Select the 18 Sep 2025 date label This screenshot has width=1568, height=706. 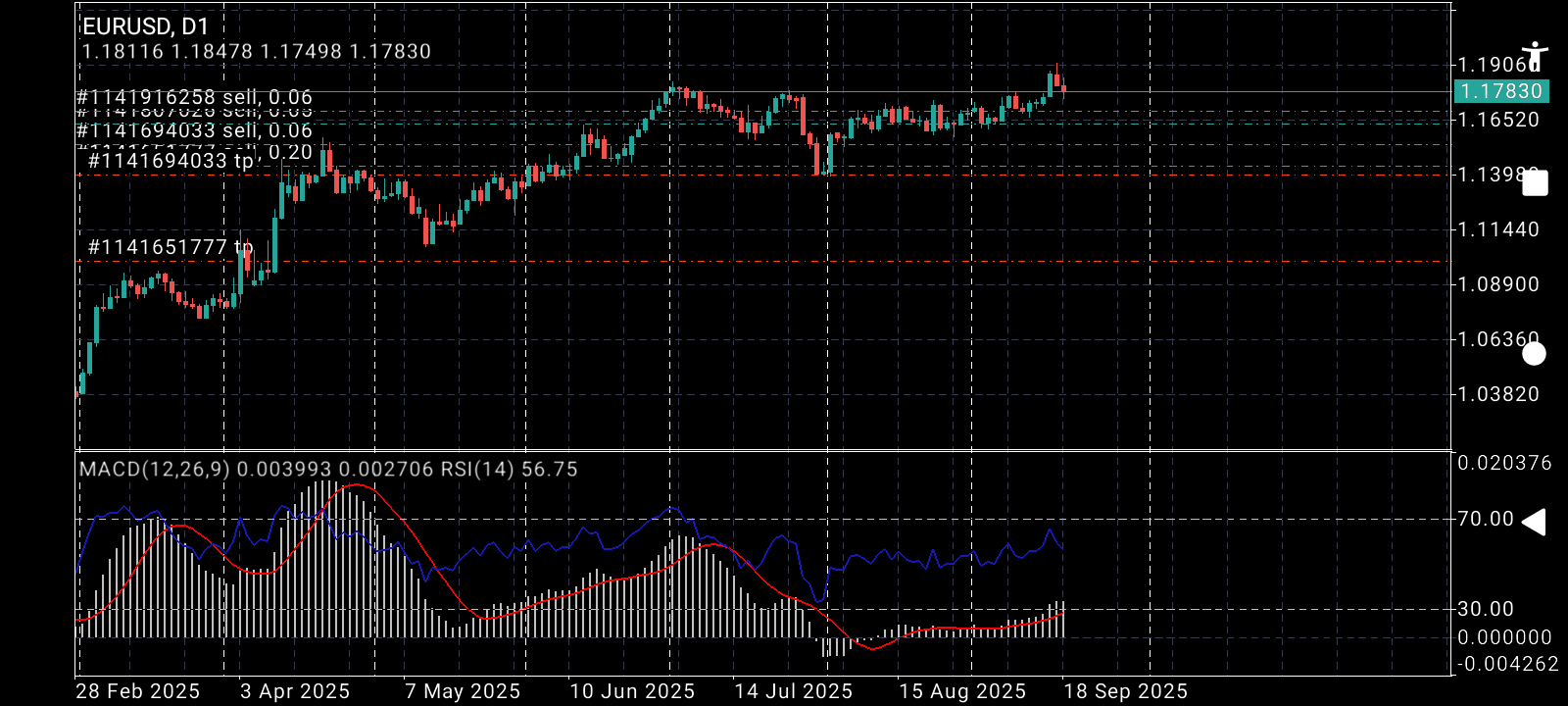1126,691
